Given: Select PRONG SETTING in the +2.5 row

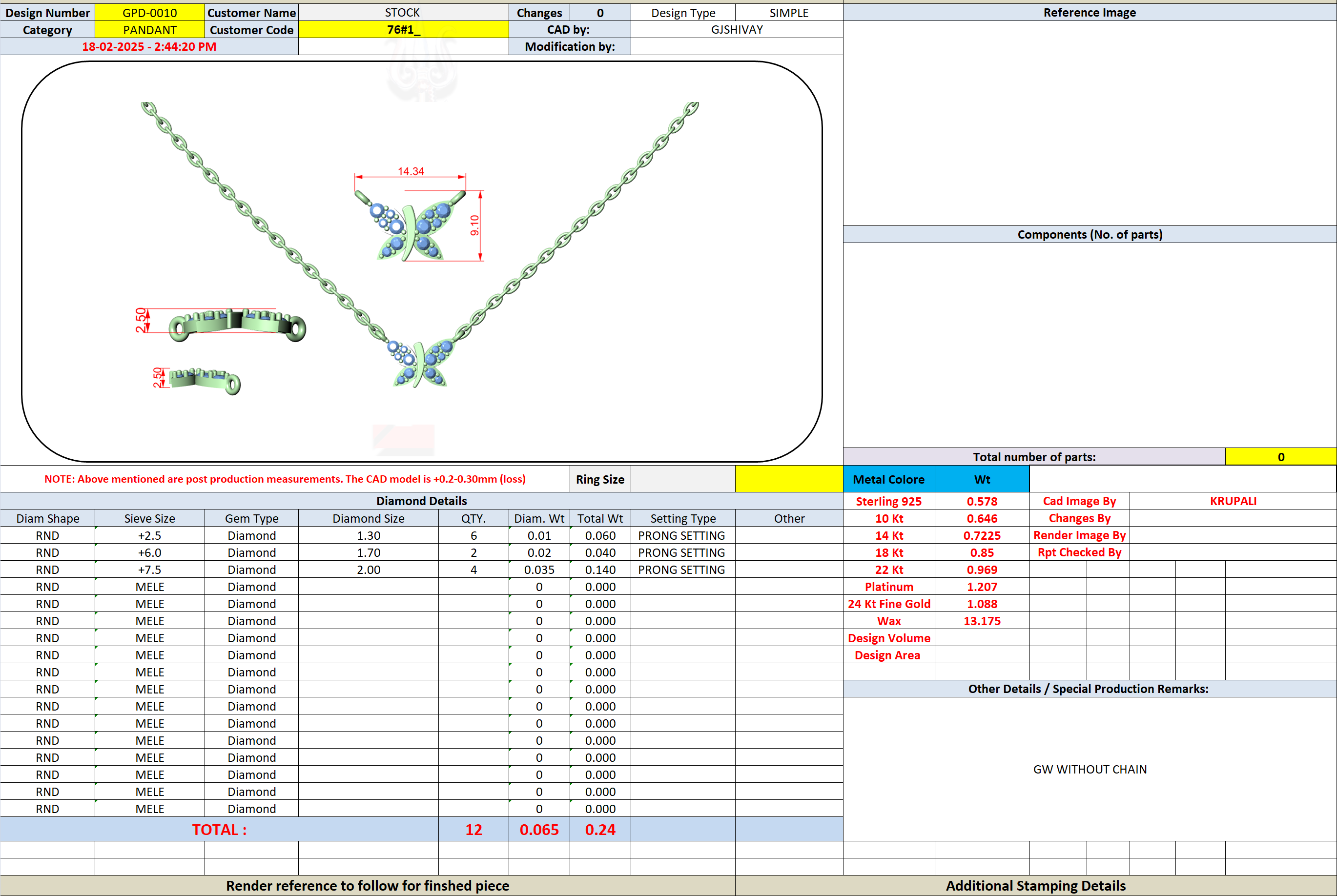Looking at the screenshot, I should pyautogui.click(x=682, y=535).
